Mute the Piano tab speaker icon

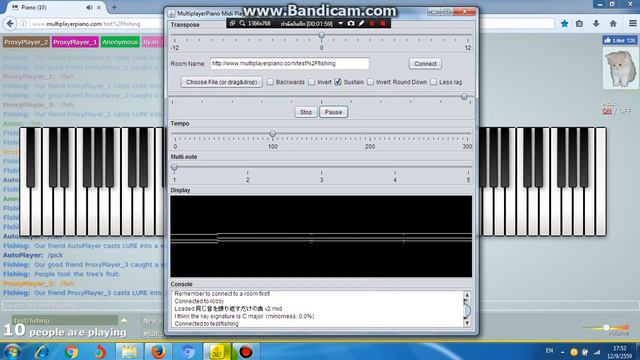89,7
